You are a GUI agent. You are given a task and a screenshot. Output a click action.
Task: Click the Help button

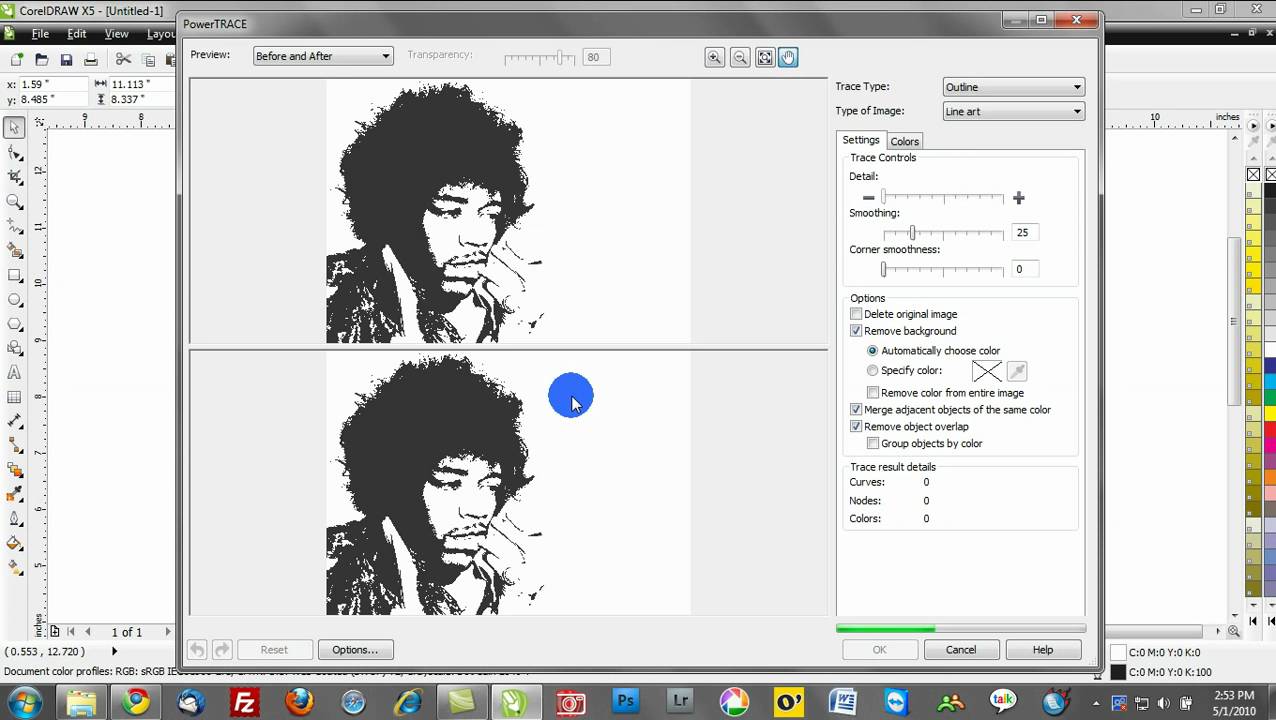pyautogui.click(x=1043, y=650)
